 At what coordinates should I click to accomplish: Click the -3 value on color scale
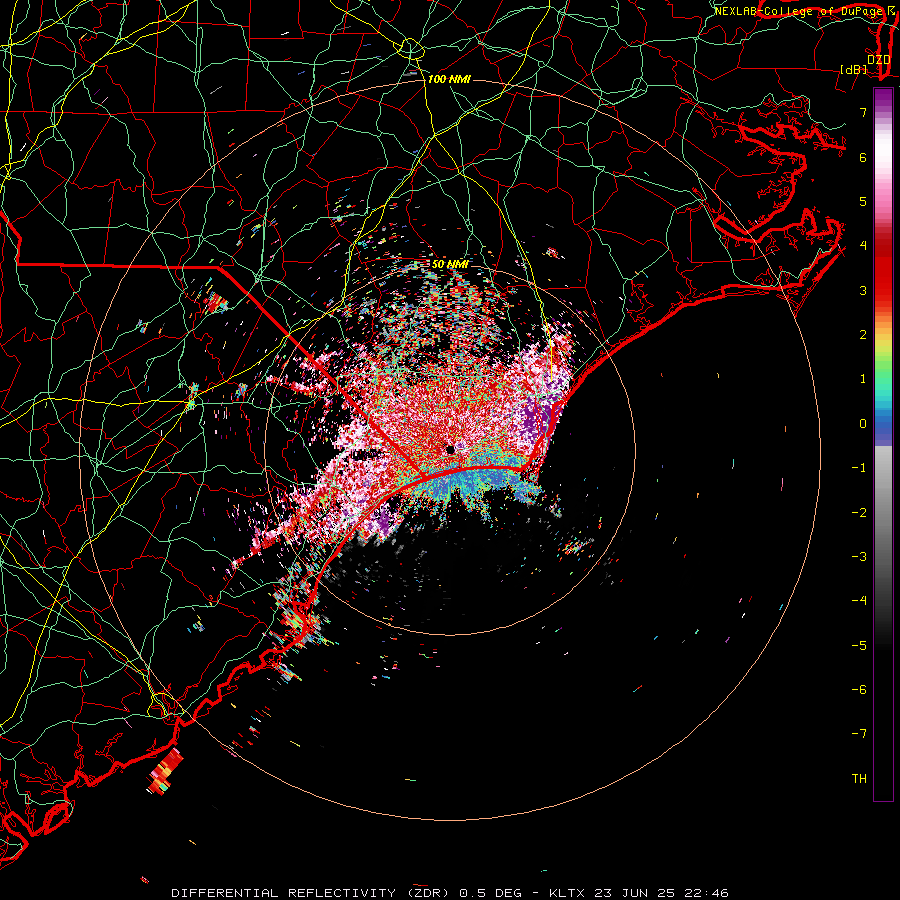859,557
